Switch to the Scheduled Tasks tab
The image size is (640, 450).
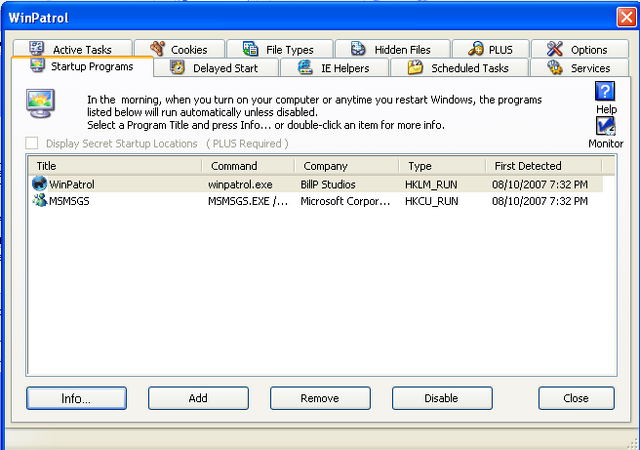click(x=460, y=68)
